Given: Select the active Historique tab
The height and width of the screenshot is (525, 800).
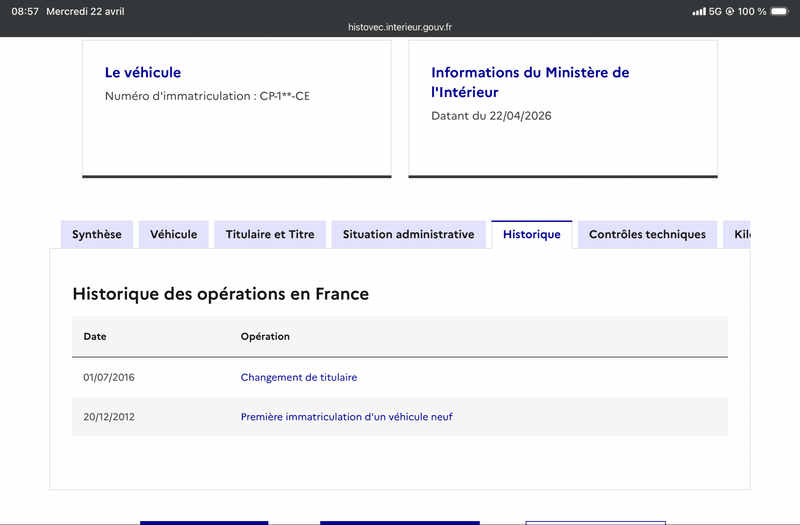Looking at the screenshot, I should [x=532, y=235].
